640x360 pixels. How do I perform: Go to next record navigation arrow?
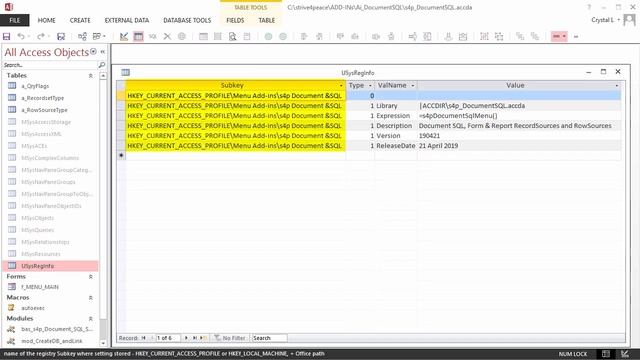click(186, 338)
